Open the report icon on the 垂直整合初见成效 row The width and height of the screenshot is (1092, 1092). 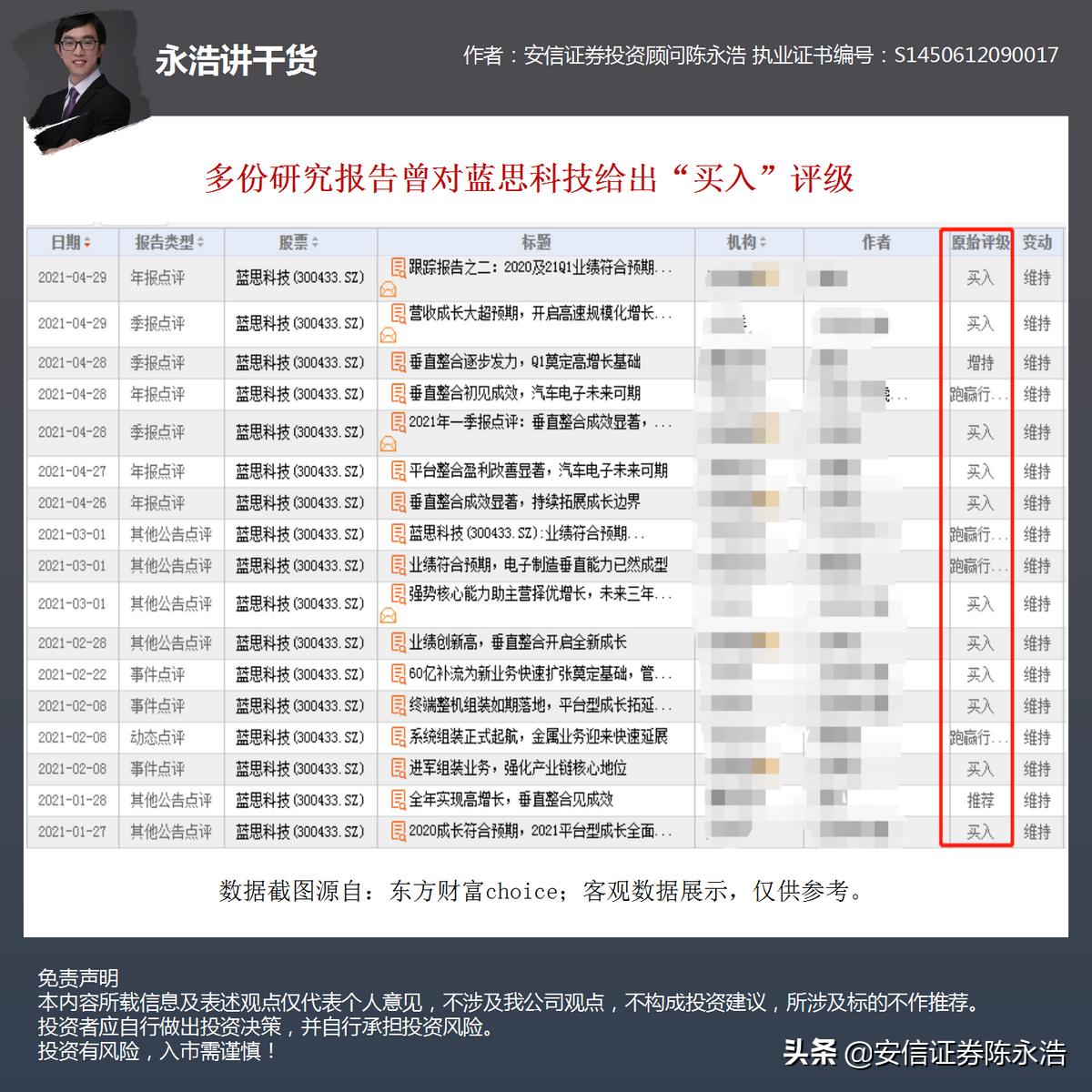(x=397, y=395)
